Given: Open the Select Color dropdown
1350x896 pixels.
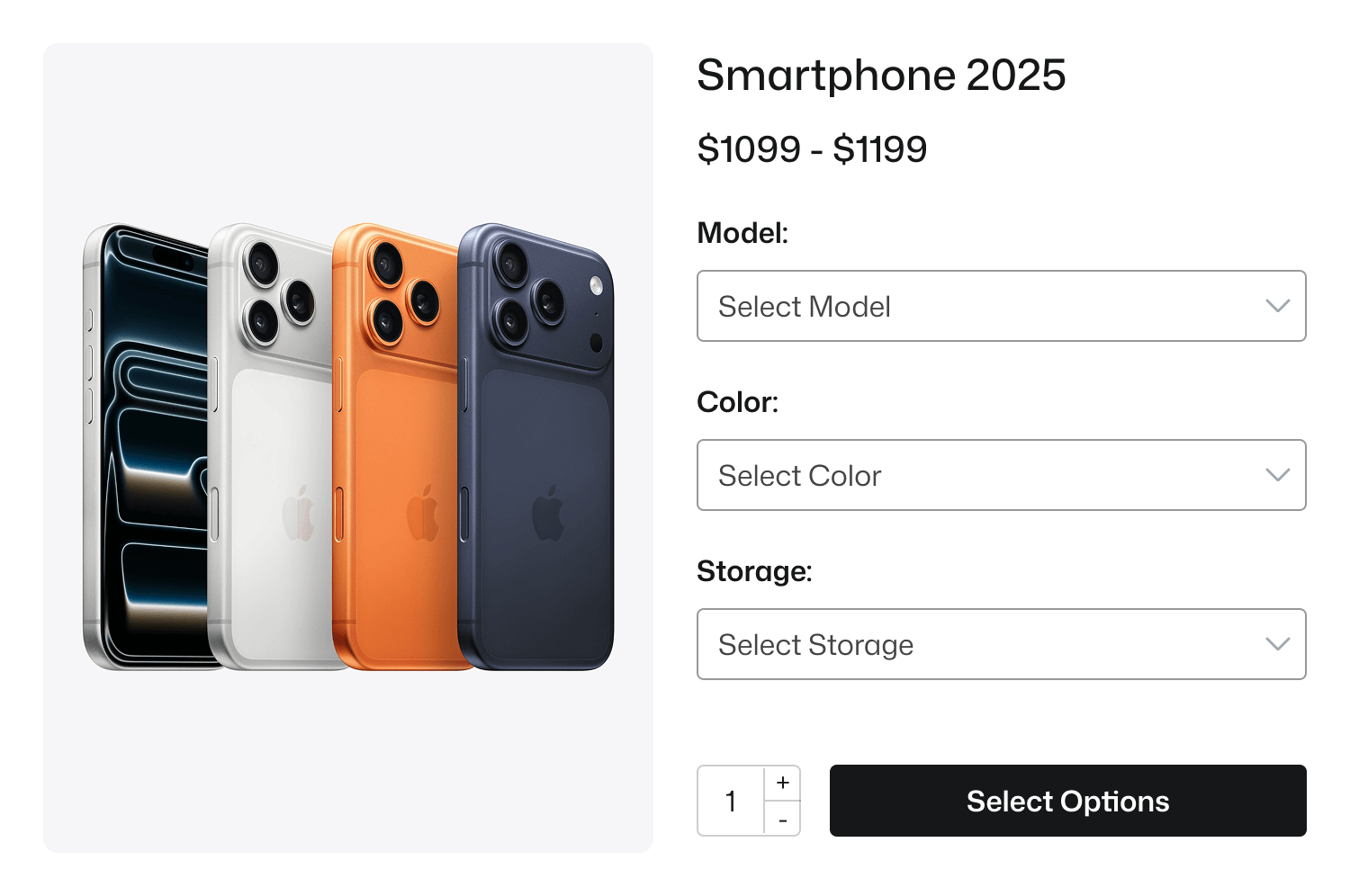Looking at the screenshot, I should click(x=990, y=475).
